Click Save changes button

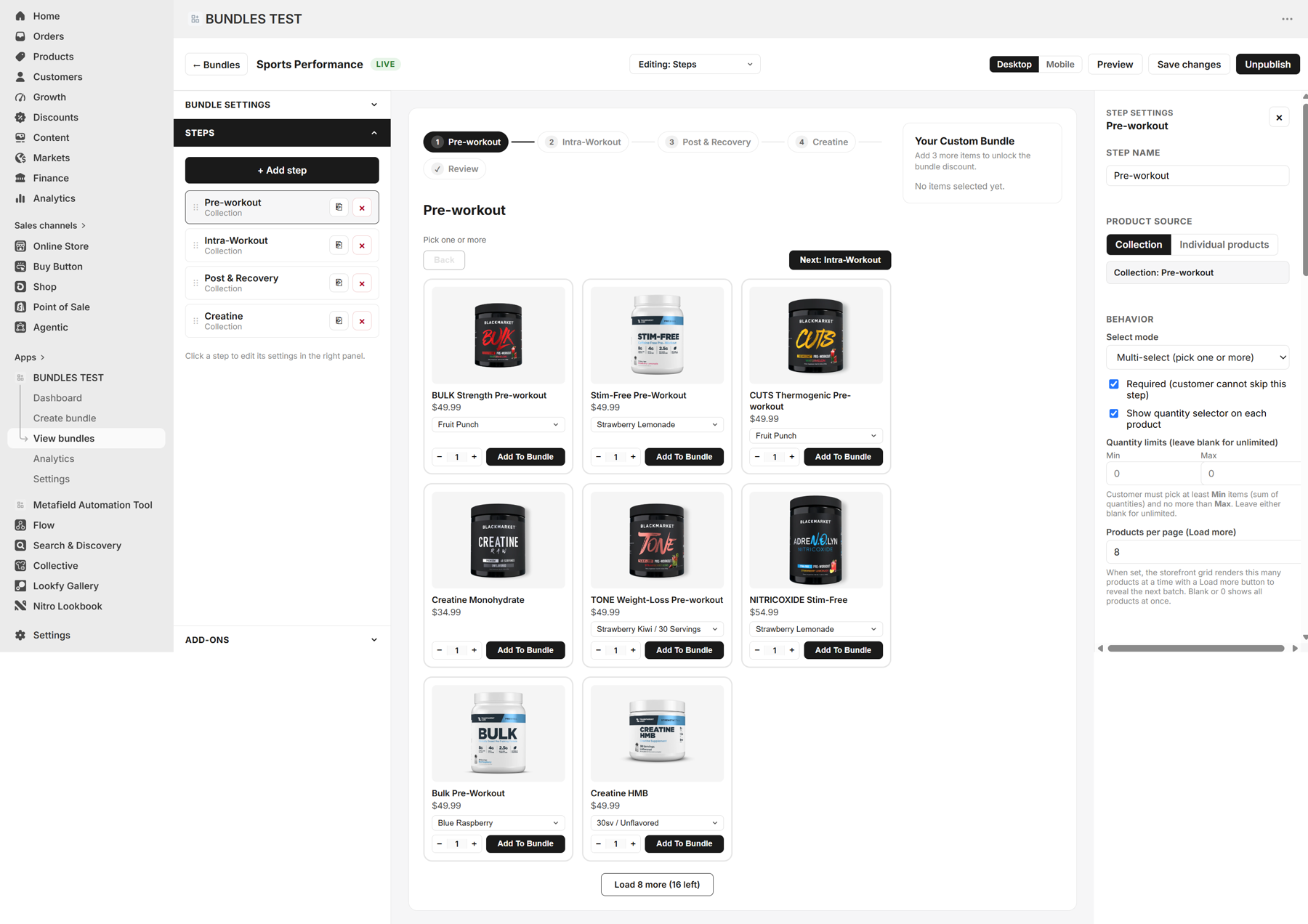pos(1188,65)
